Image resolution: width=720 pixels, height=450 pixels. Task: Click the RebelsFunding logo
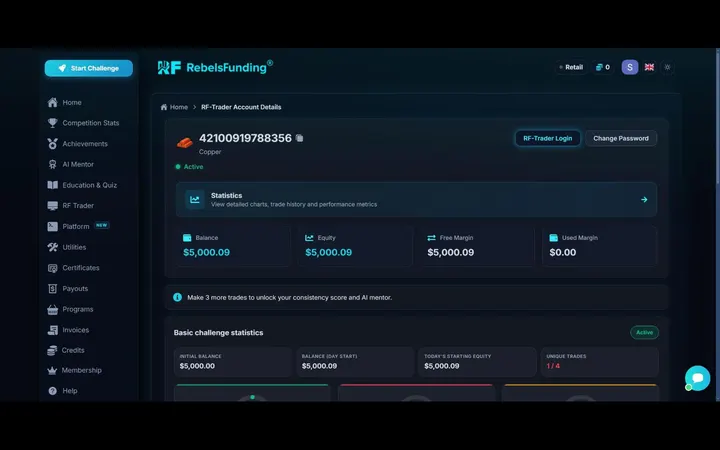coord(215,68)
